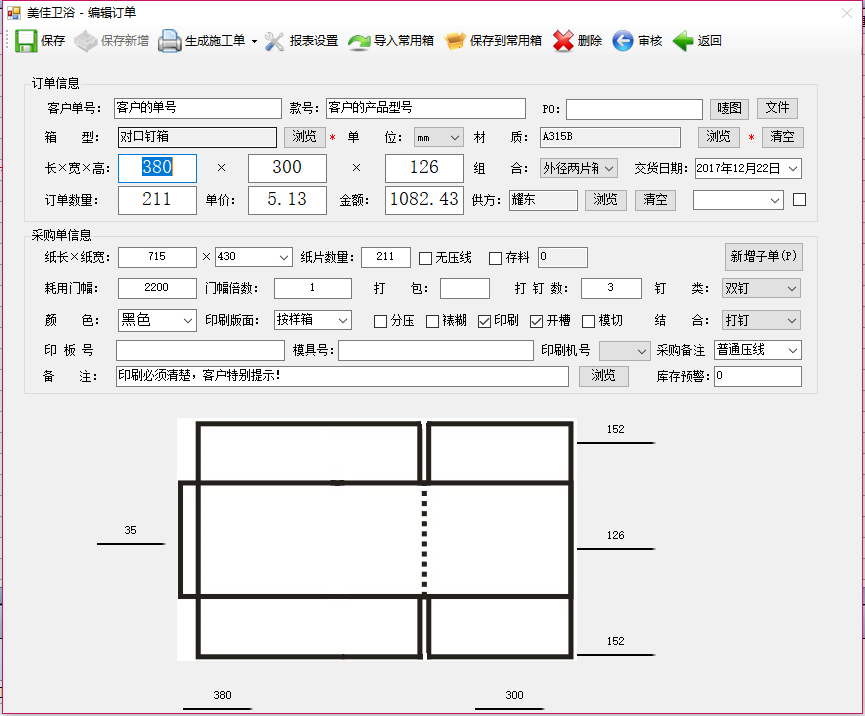This screenshot has height=716, width=865.
Task: Toggle the checkbox right of the empty 供方 dropdown
Action: click(x=799, y=200)
